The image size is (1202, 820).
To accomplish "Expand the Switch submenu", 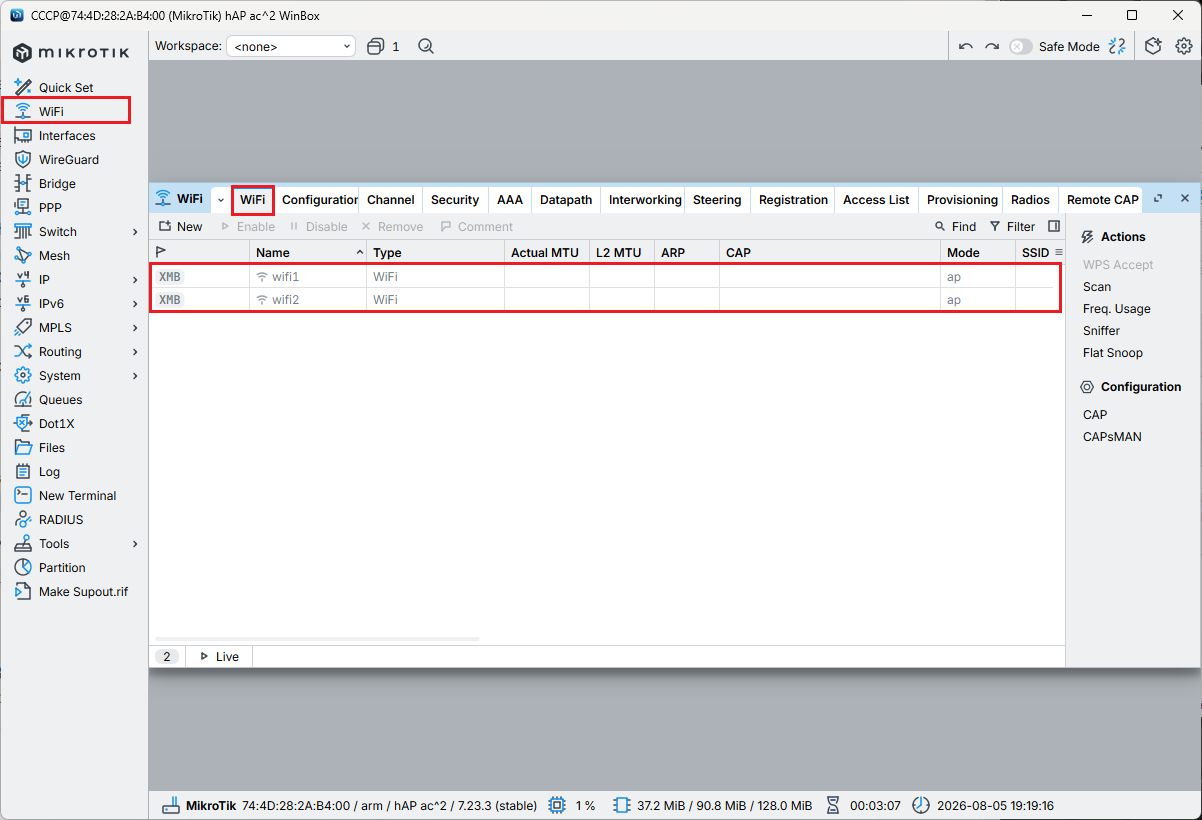I will (x=135, y=232).
